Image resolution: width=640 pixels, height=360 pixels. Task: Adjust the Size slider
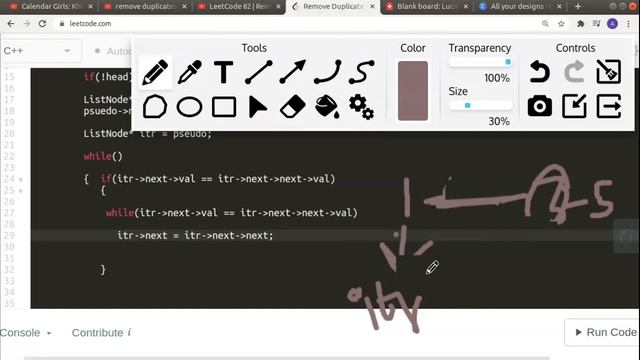pyautogui.click(x=480, y=105)
